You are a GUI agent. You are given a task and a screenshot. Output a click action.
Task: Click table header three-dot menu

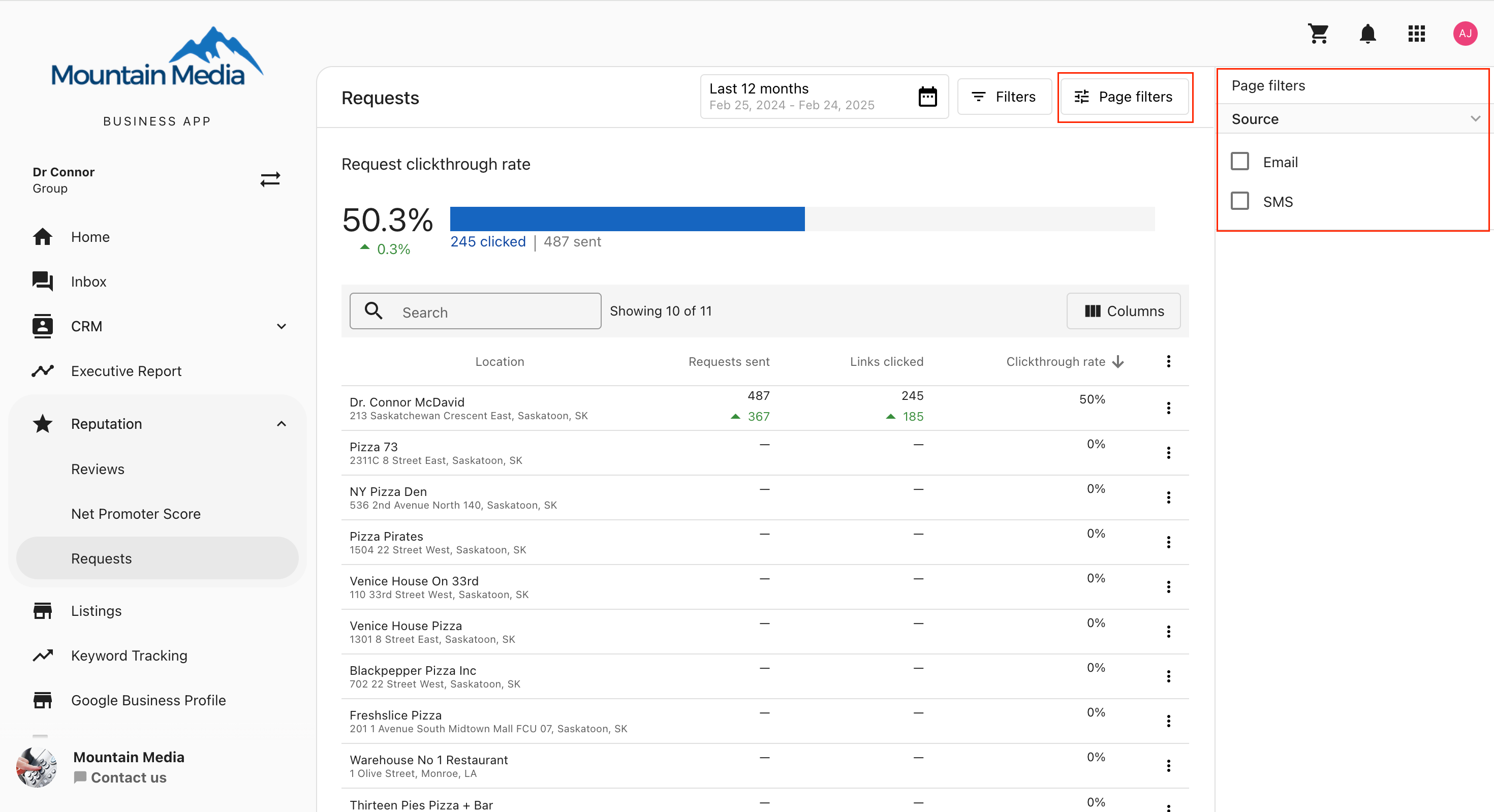tap(1168, 361)
